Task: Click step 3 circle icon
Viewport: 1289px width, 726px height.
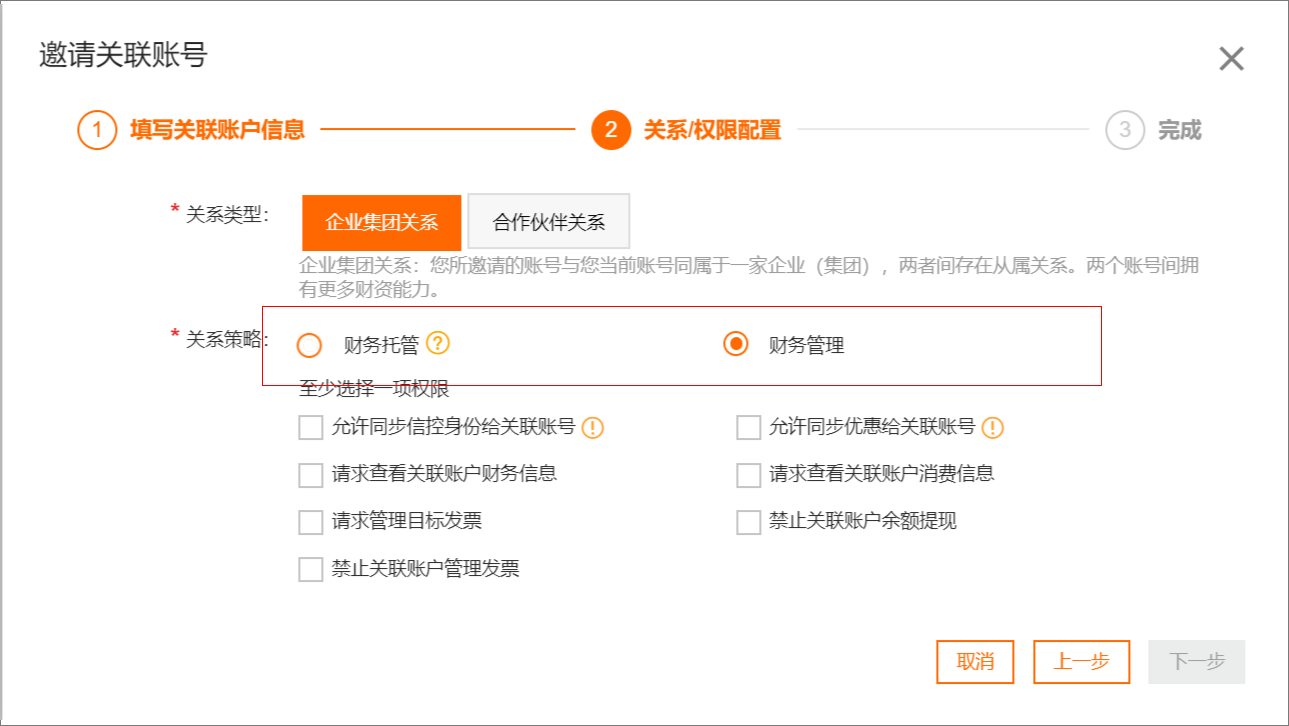Action: coord(1125,130)
